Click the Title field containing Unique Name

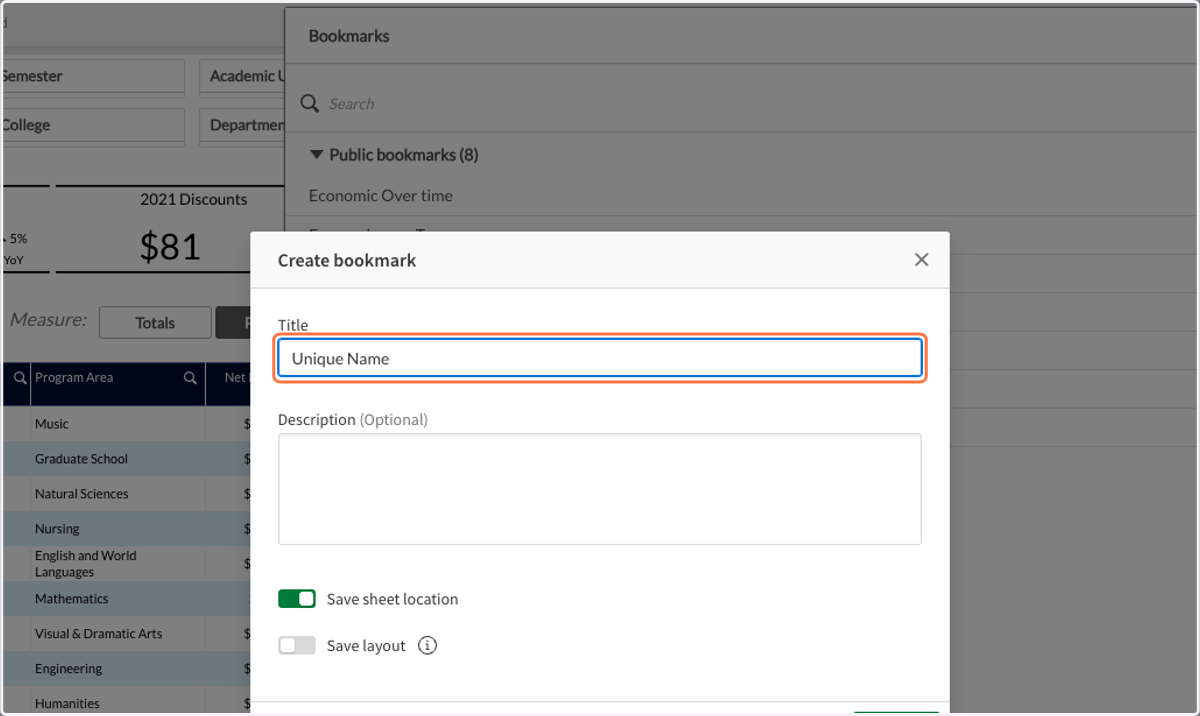pyautogui.click(x=600, y=358)
